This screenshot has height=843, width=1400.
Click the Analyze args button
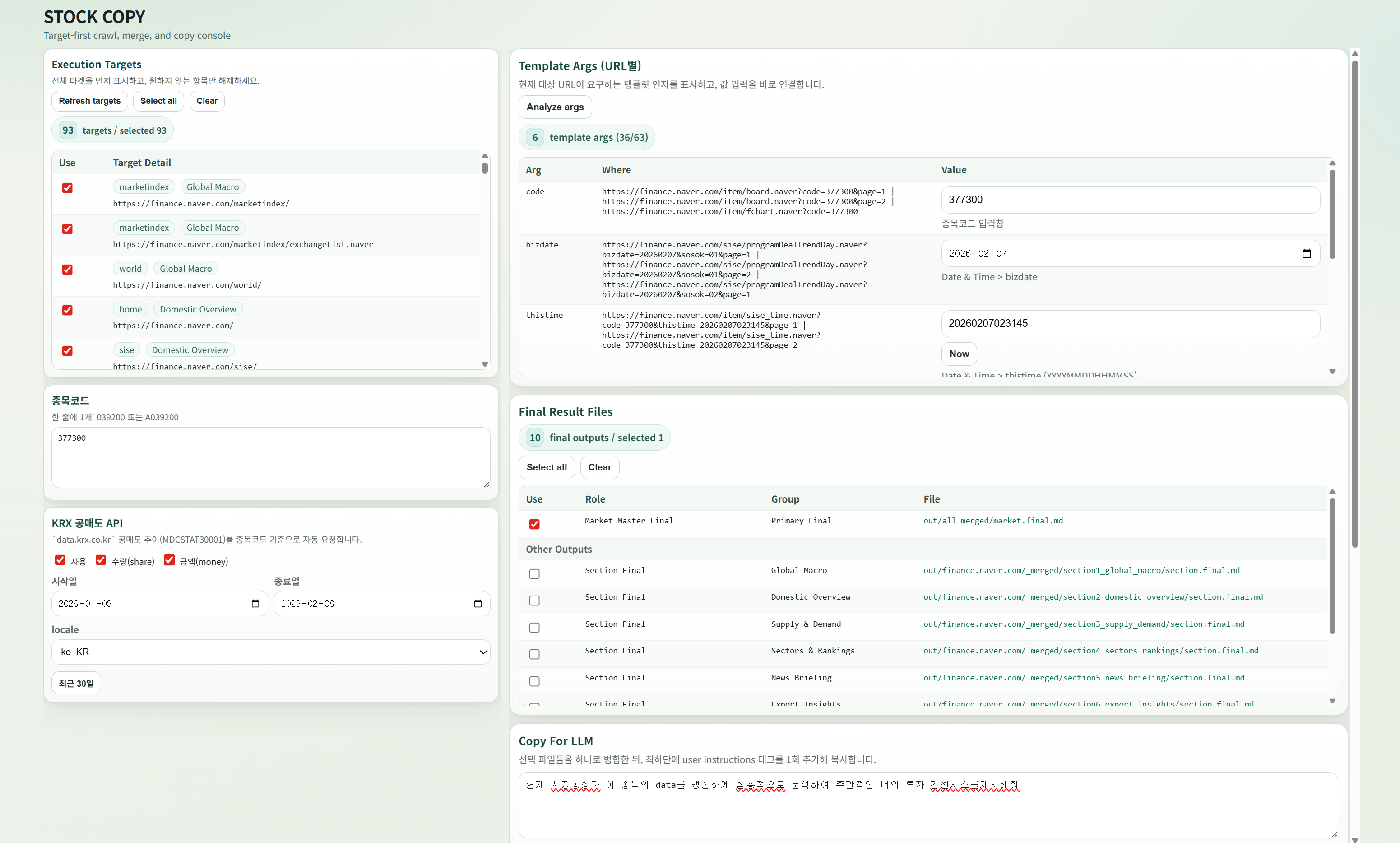[x=555, y=107]
